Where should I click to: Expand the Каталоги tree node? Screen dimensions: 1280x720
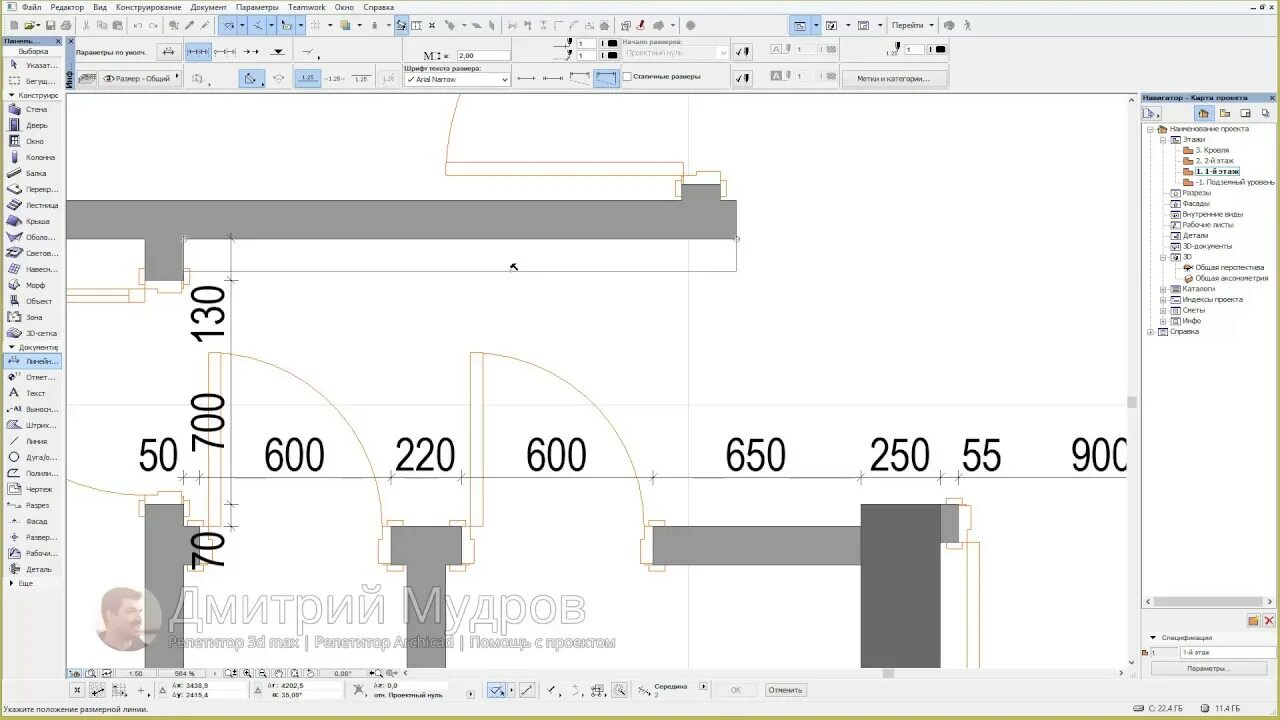[x=1163, y=289]
